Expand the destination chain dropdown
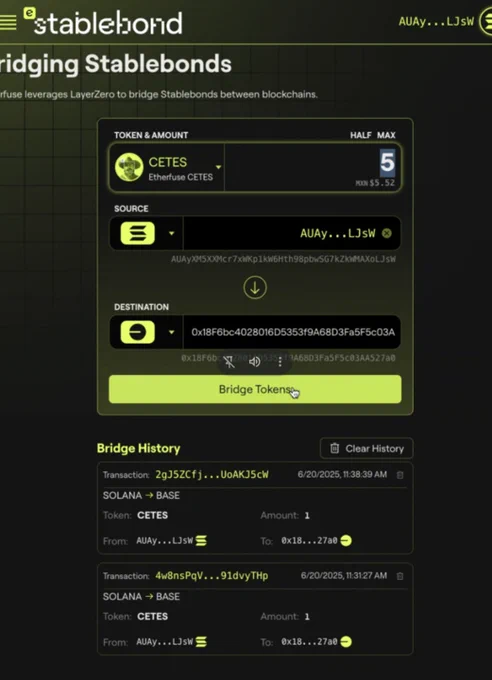 point(171,332)
